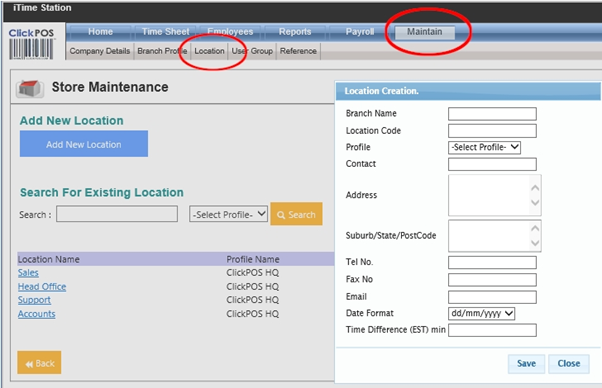Click the Location Code field
Viewport: 602px width, 388px height.
492,131
